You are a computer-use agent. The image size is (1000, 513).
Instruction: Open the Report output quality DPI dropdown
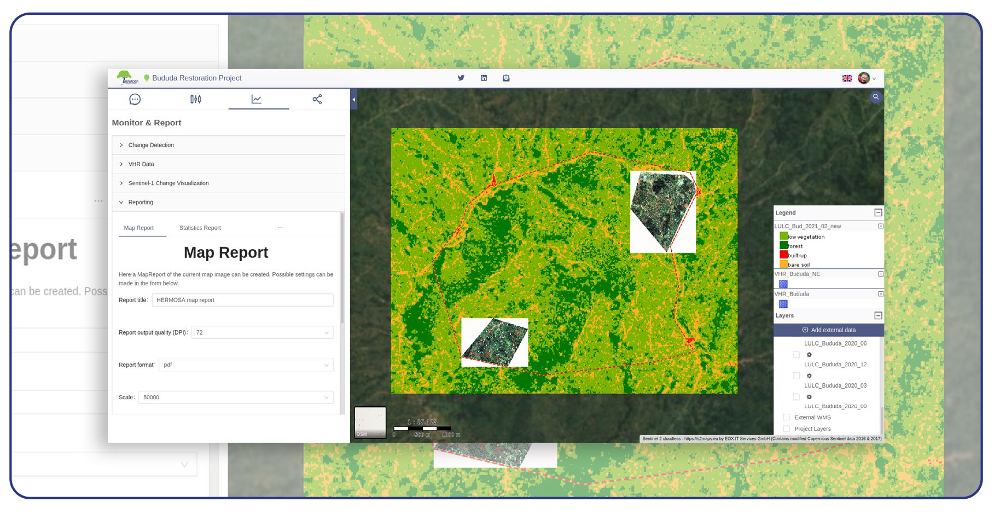262,332
